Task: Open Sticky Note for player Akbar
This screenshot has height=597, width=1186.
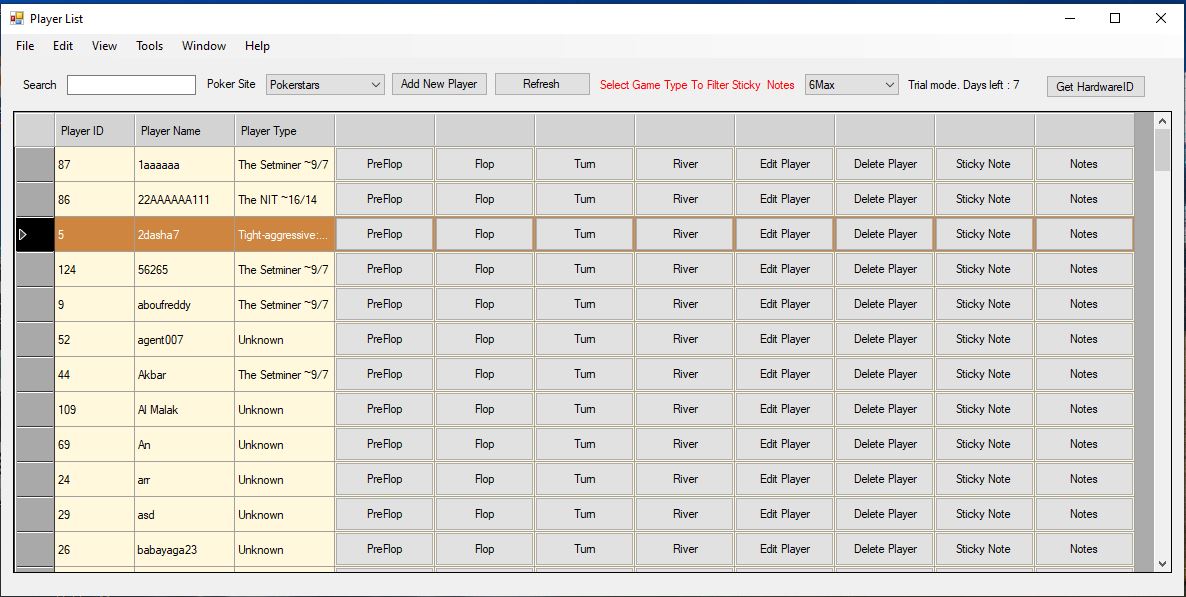Action: coord(983,374)
